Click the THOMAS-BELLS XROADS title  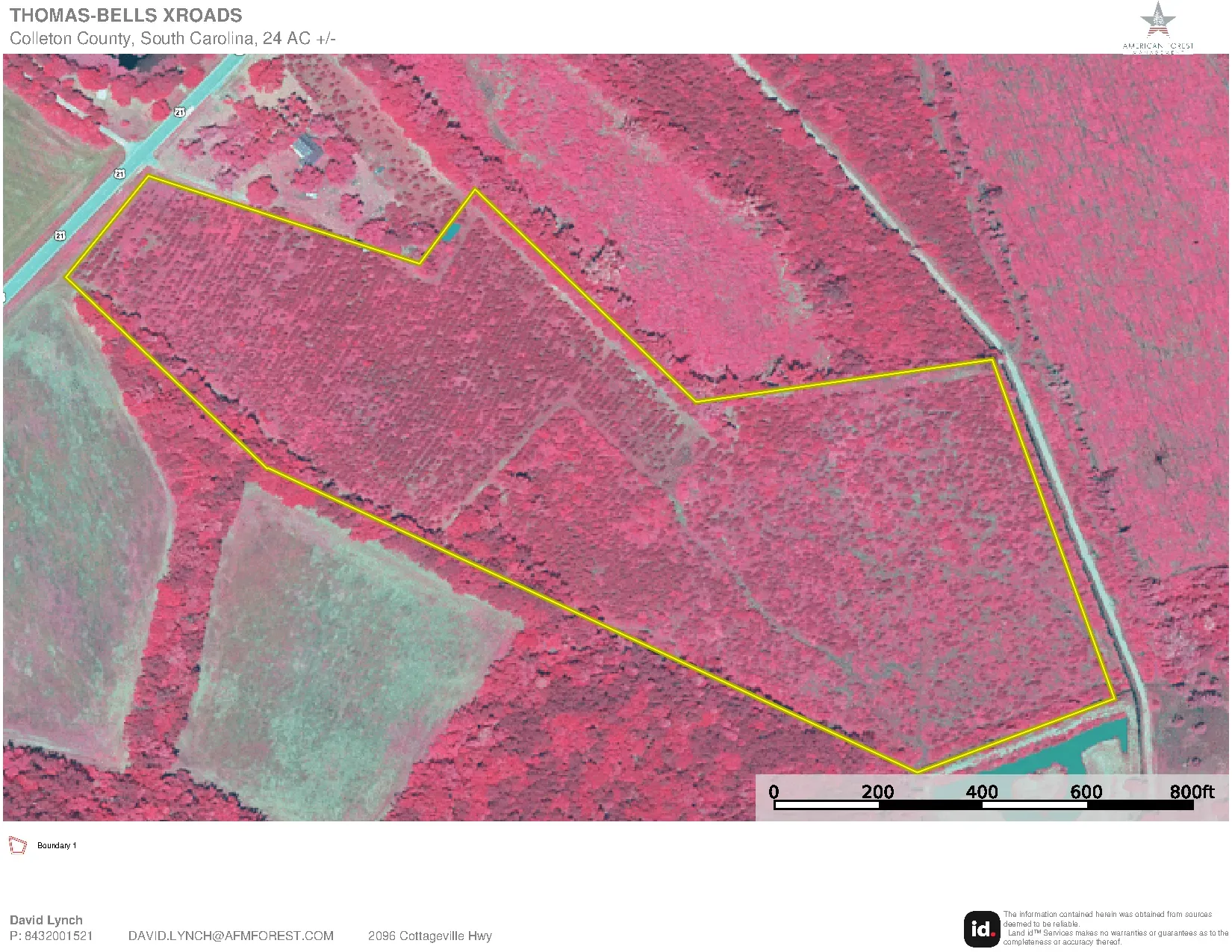(x=125, y=15)
